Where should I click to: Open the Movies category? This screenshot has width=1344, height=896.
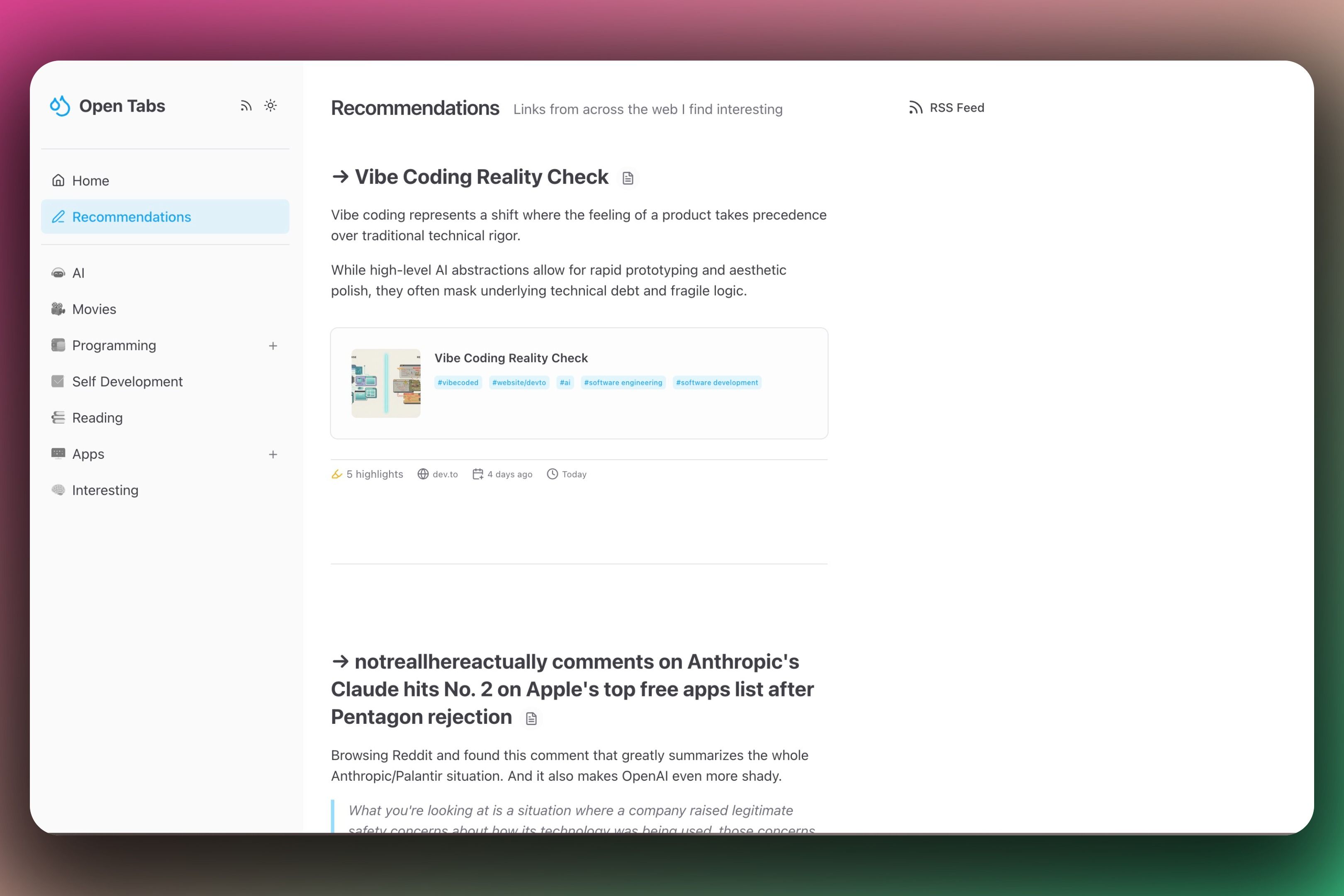point(94,309)
